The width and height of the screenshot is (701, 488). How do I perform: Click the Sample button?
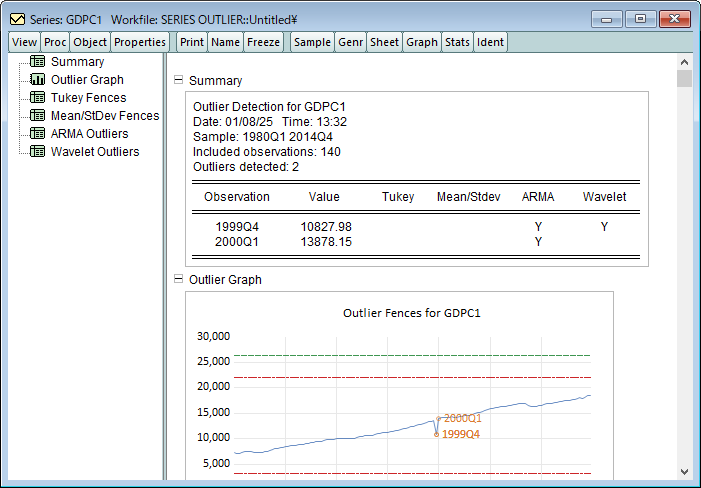[312, 42]
